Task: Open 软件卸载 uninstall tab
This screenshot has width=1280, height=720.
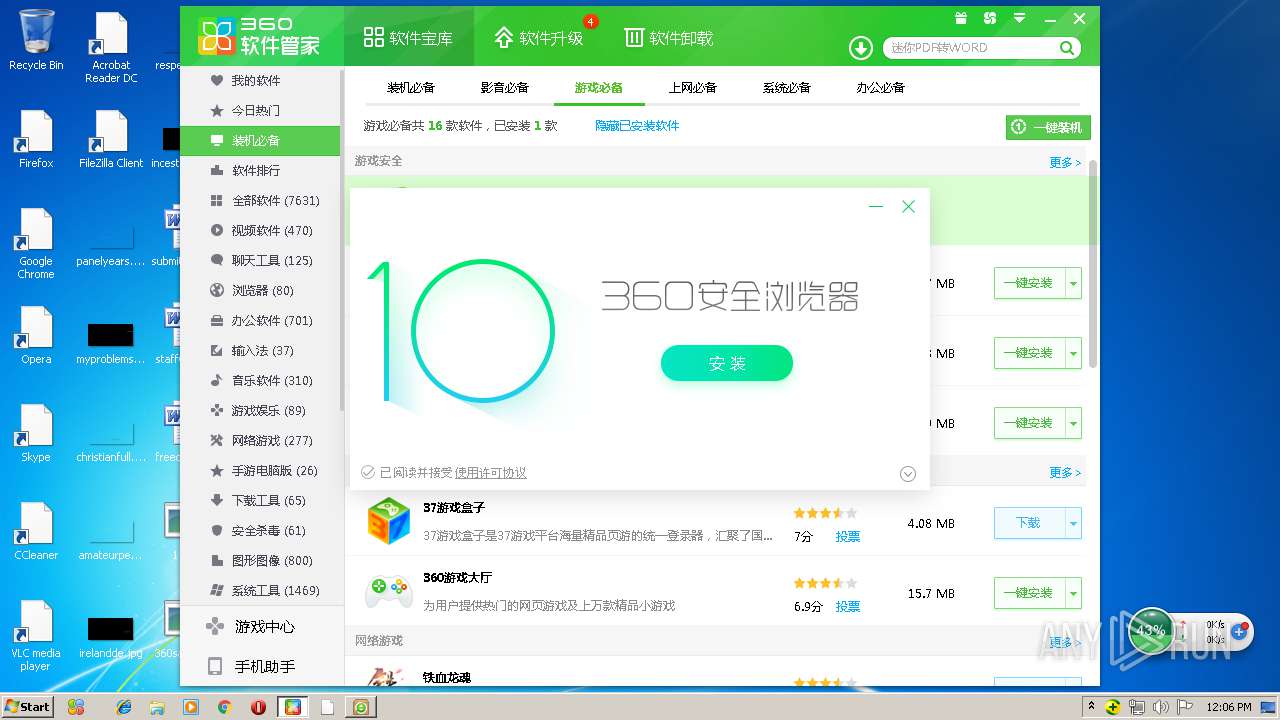Action: pos(669,37)
